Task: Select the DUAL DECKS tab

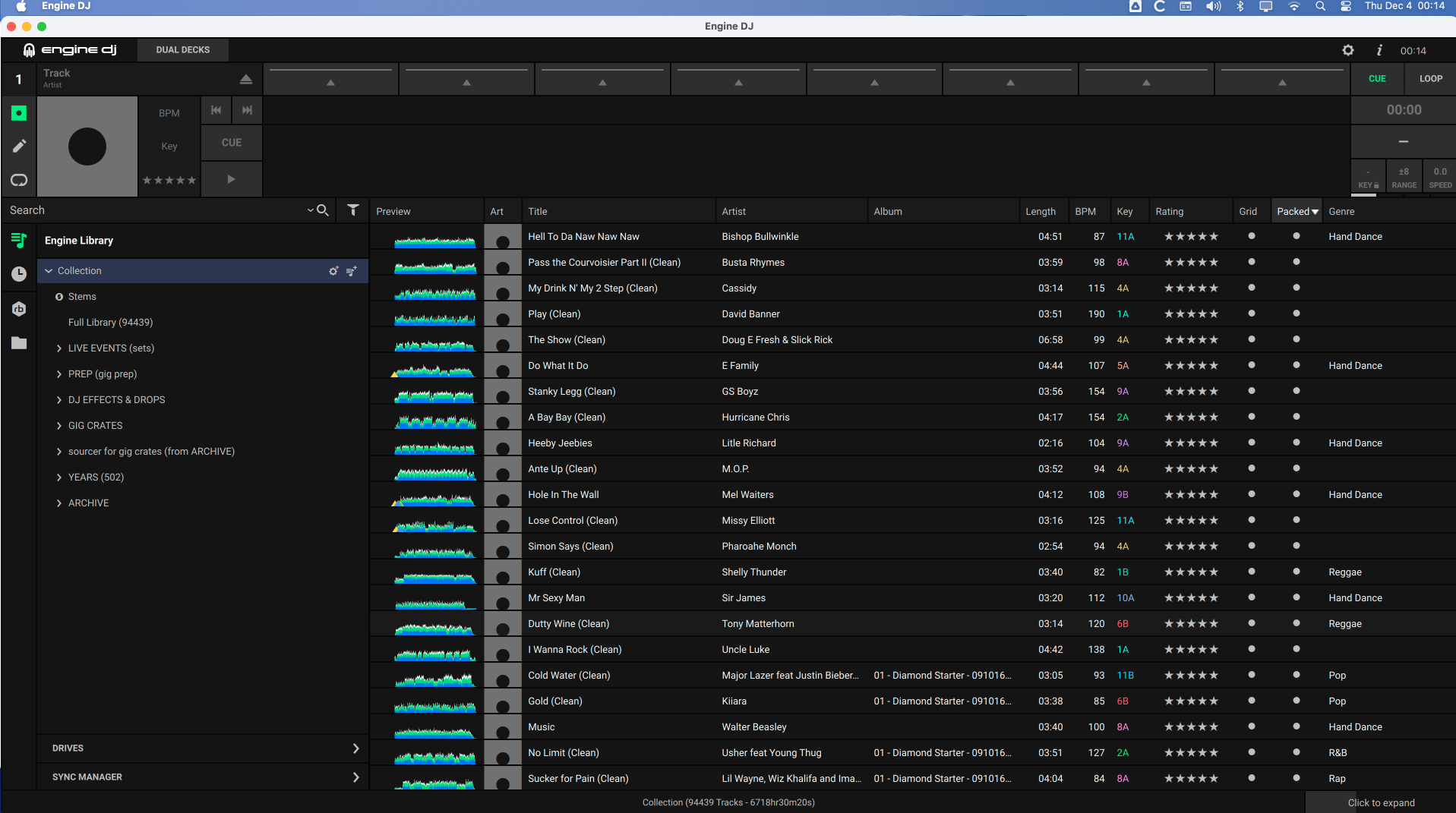Action: 182,50
